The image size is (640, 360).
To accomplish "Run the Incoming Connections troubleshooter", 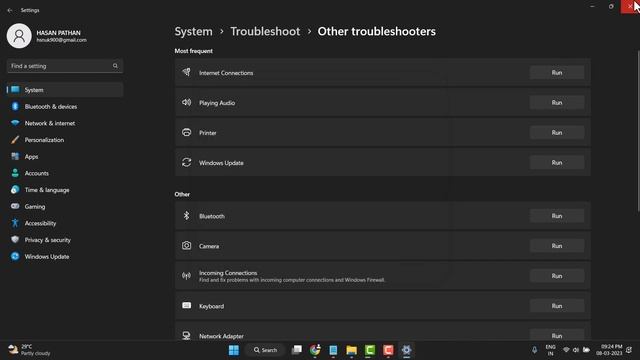I will pos(557,276).
